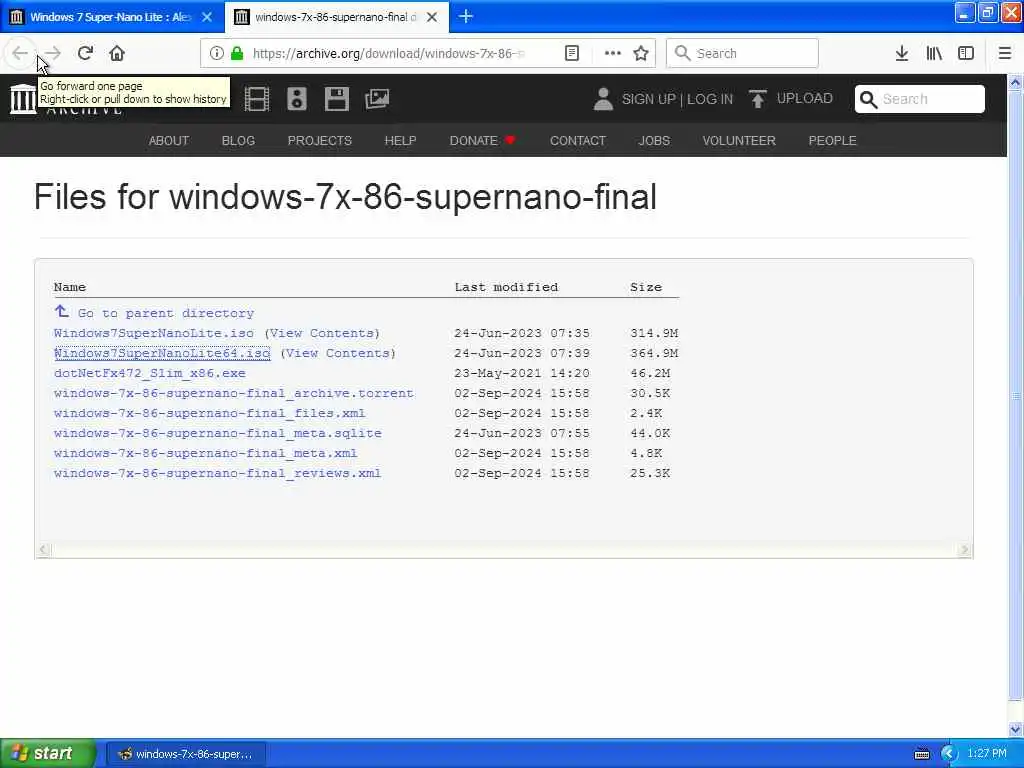Click file listing scroll-right arrow
This screenshot has height=768, width=1024.
964,550
